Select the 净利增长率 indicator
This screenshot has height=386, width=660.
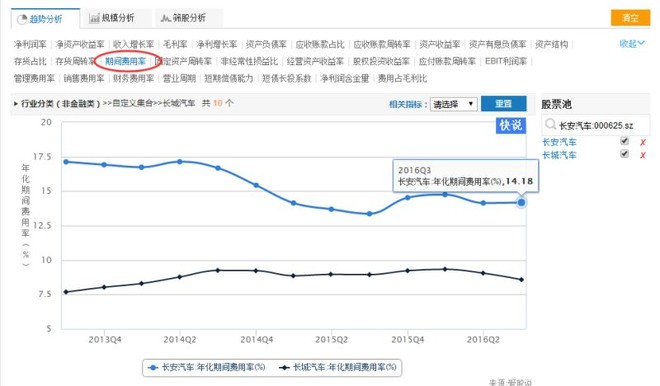216,44
